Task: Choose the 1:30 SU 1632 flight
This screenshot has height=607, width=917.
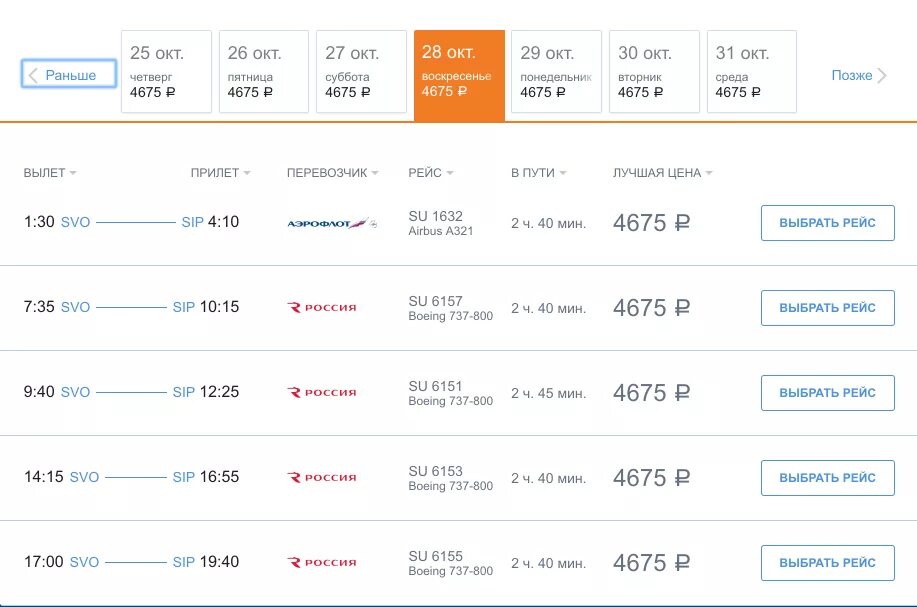Action: click(827, 223)
